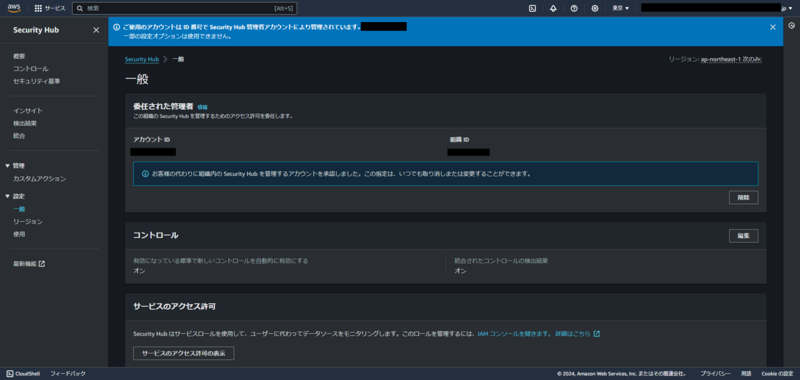
Task: Open the help question-mark icon
Action: [574, 8]
